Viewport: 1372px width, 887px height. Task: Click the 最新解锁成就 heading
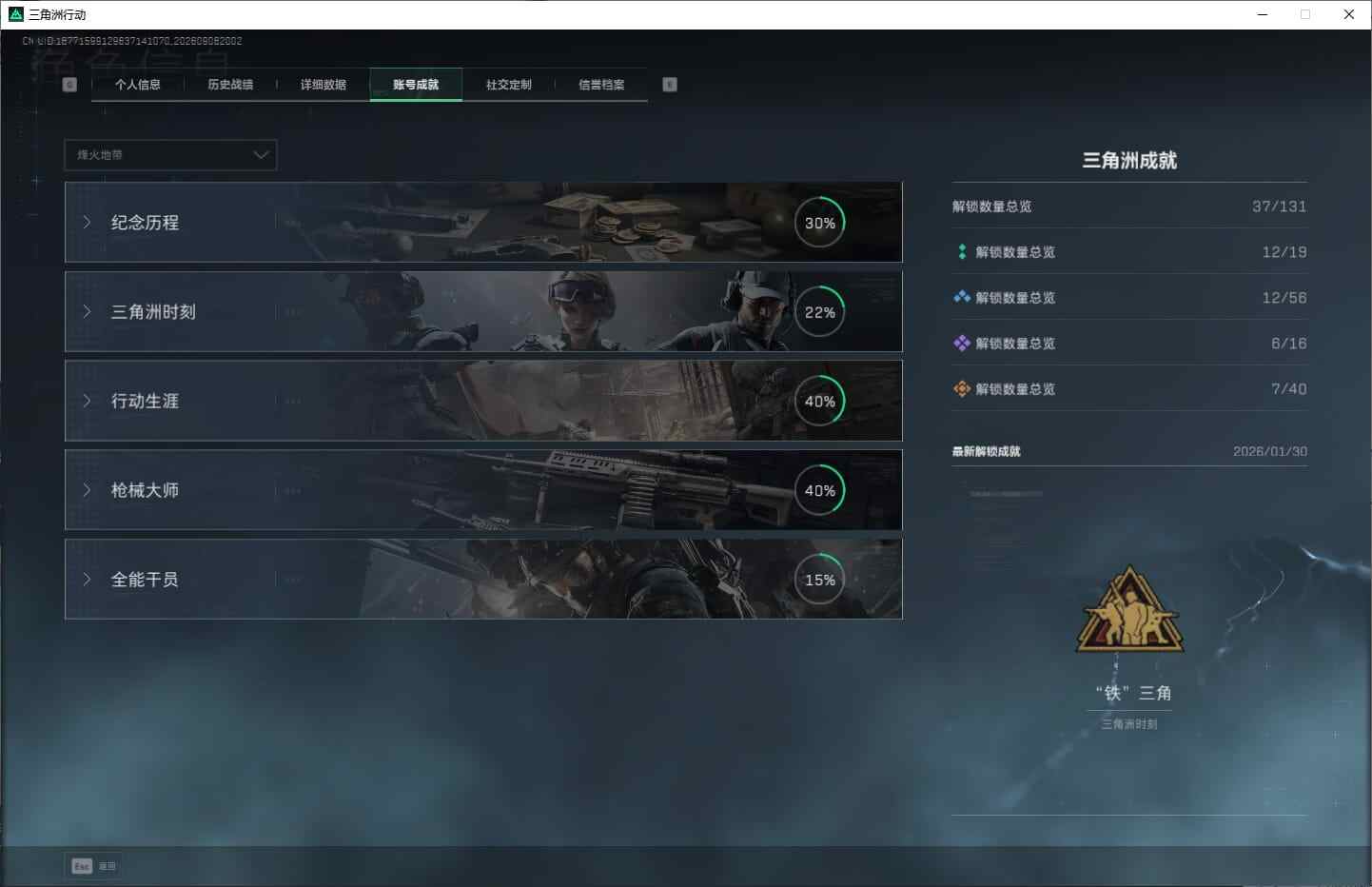(986, 451)
